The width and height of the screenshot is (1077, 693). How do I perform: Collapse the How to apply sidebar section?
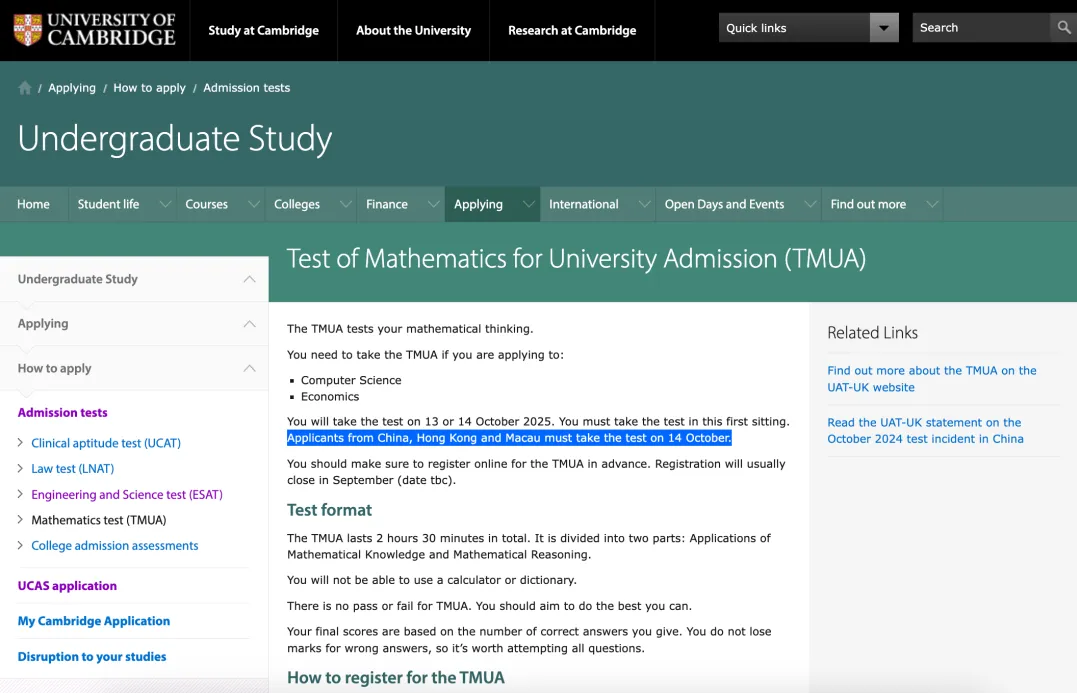pos(249,368)
